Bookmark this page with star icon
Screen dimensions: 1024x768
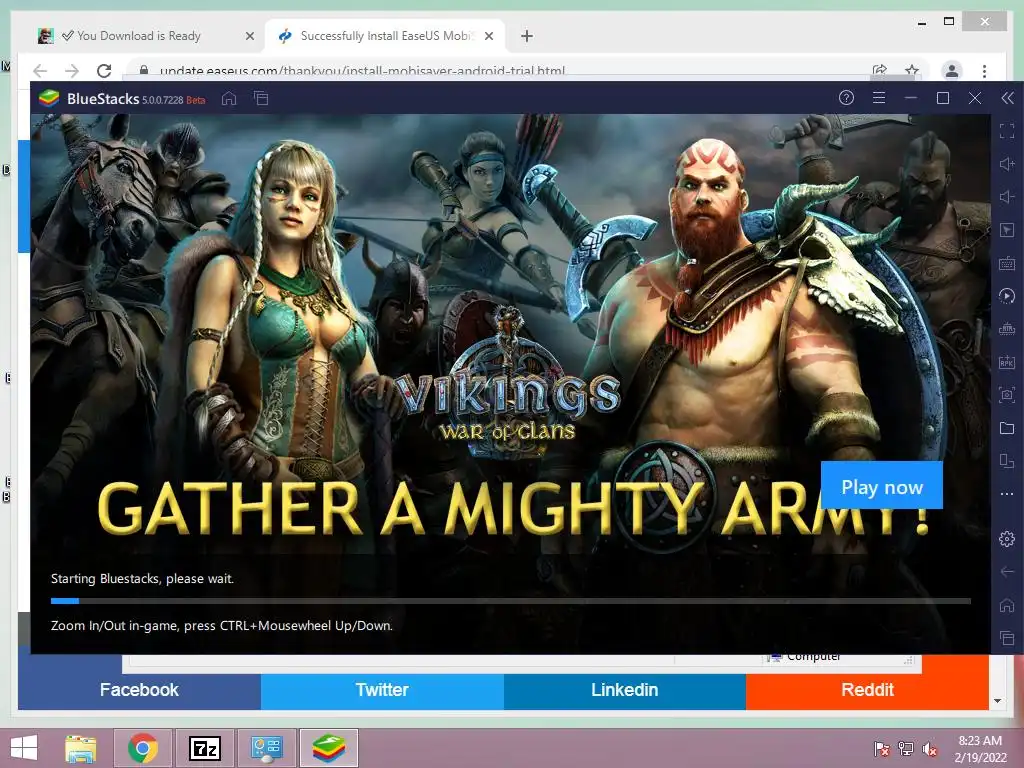pos(912,71)
